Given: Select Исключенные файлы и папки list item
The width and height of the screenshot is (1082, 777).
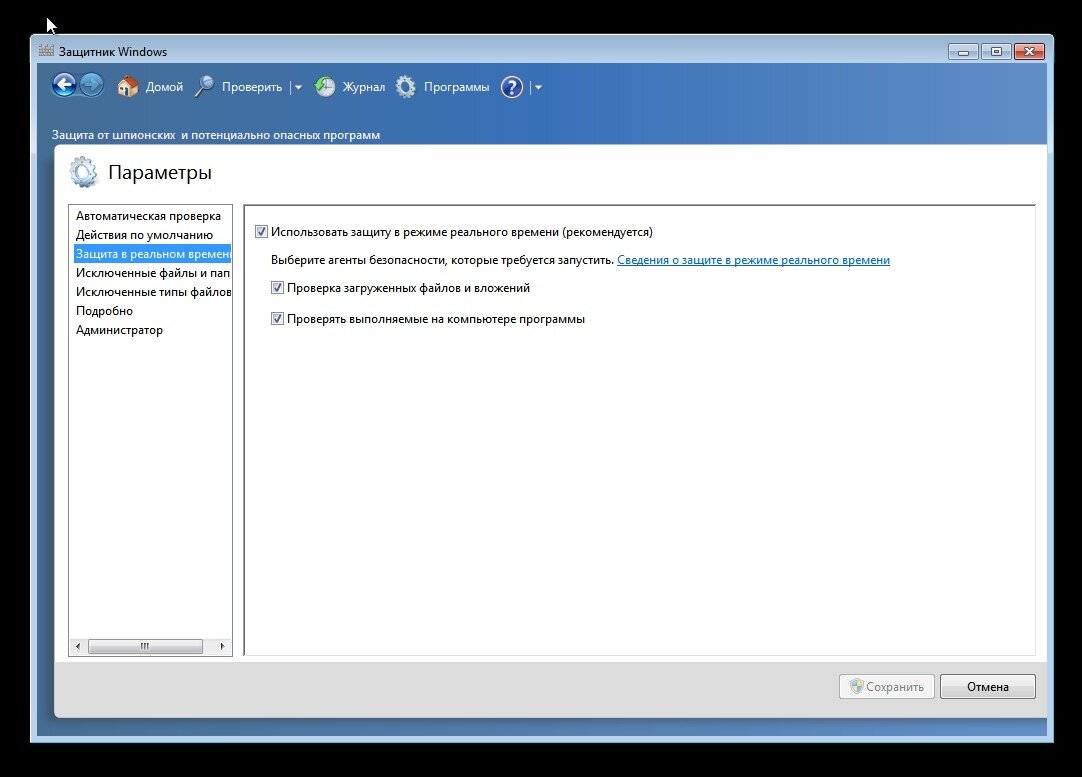Looking at the screenshot, I should click(153, 273).
